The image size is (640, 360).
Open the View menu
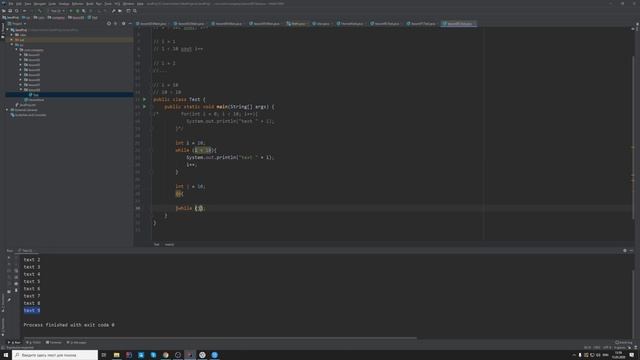(x=28, y=4)
